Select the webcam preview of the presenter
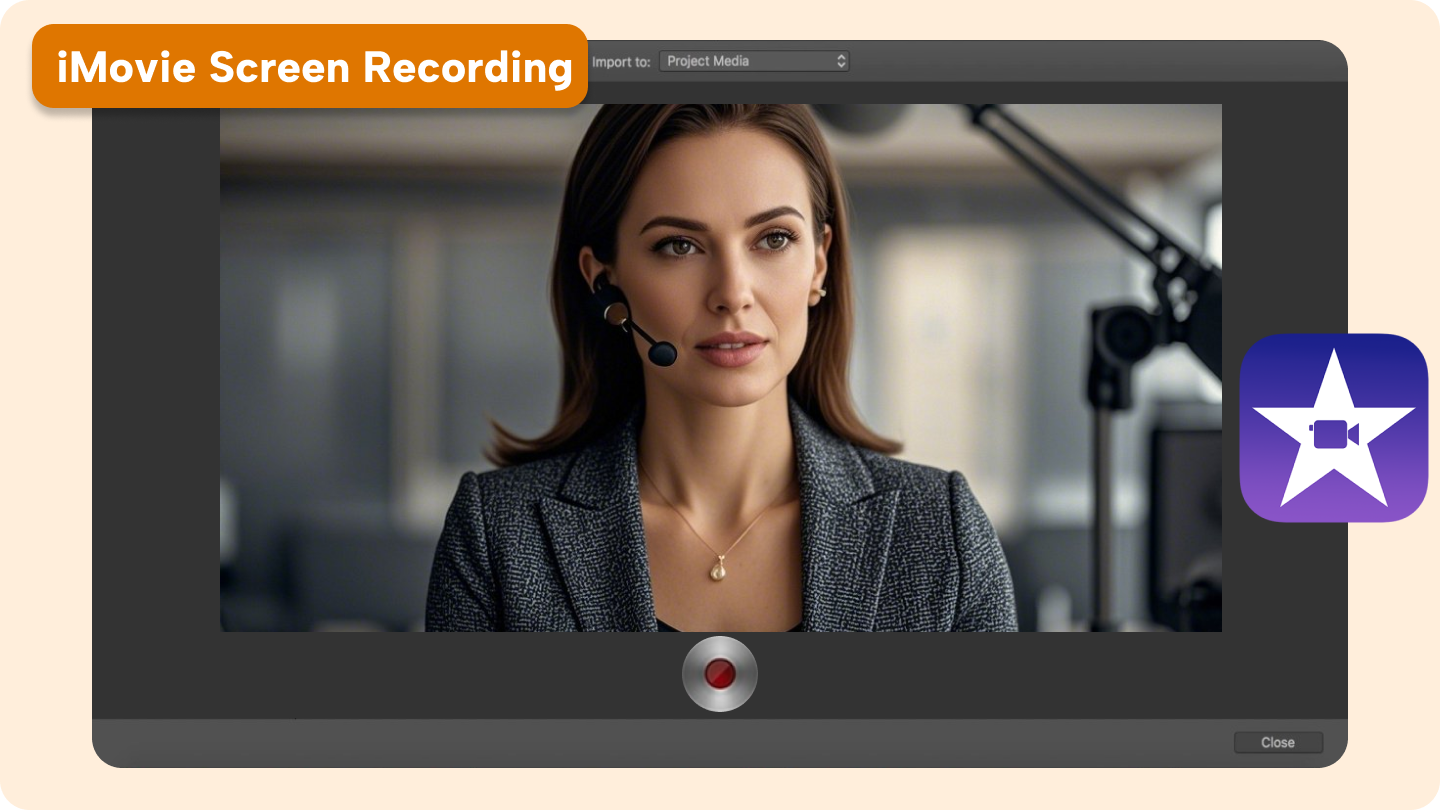 tap(720, 366)
